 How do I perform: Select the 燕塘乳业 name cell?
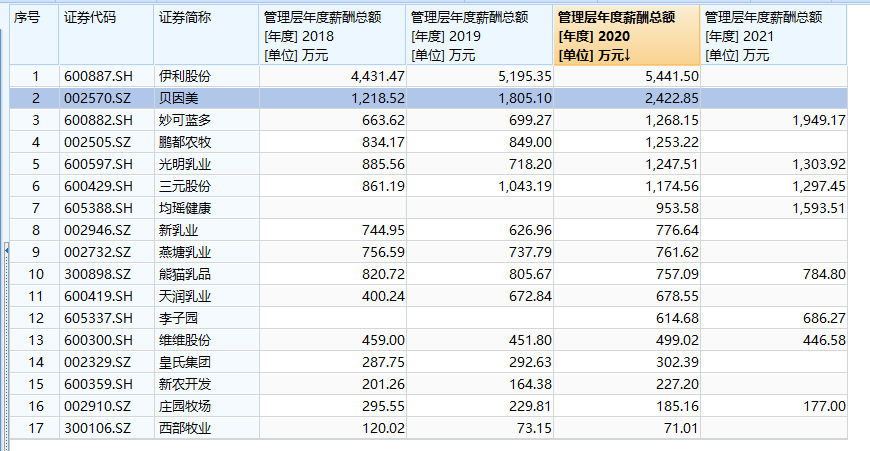185,252
